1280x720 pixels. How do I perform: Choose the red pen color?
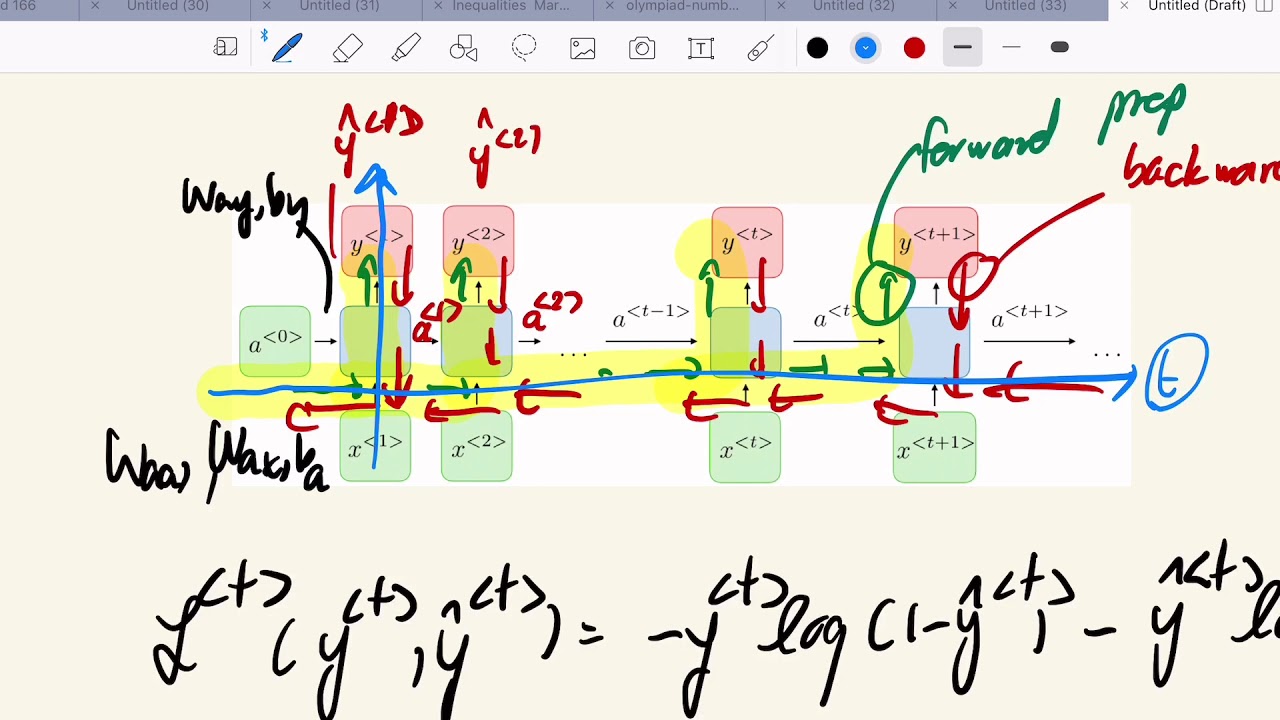[x=914, y=48]
